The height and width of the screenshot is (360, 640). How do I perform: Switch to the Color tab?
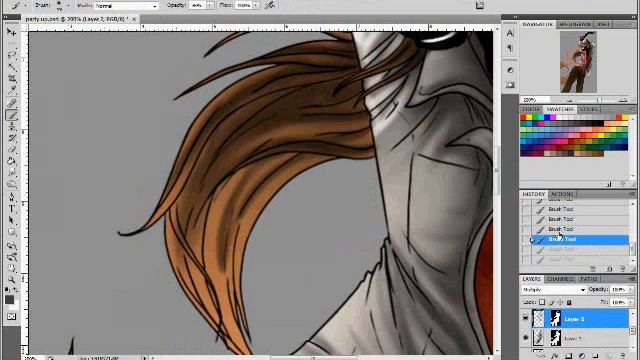click(x=531, y=109)
